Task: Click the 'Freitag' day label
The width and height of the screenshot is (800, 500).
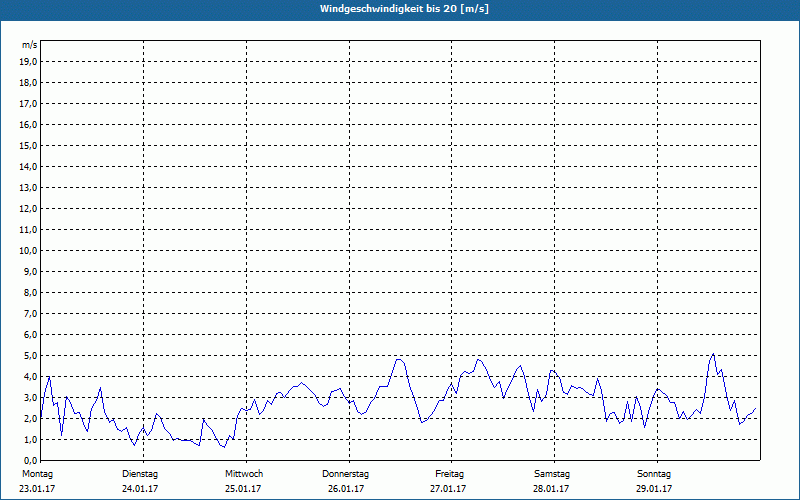Action: coord(449,474)
